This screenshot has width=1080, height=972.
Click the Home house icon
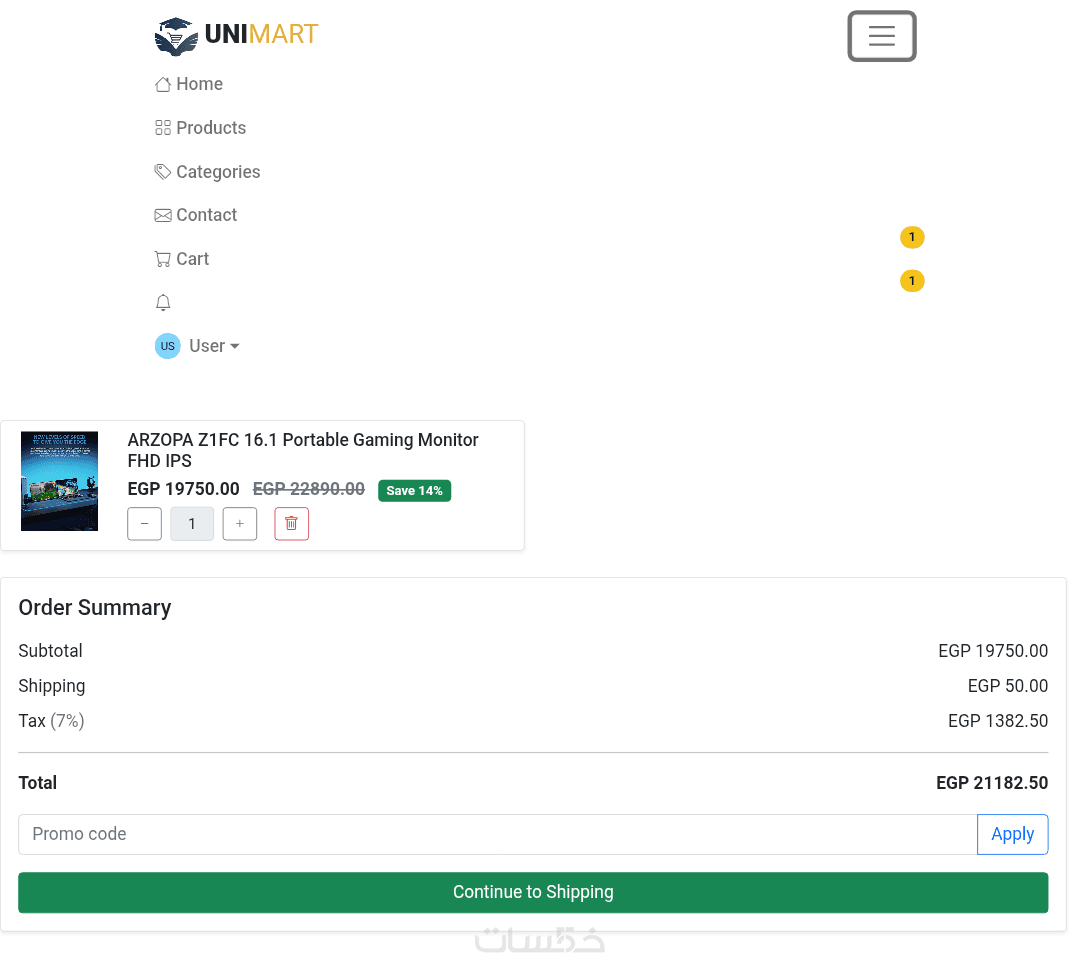(163, 85)
